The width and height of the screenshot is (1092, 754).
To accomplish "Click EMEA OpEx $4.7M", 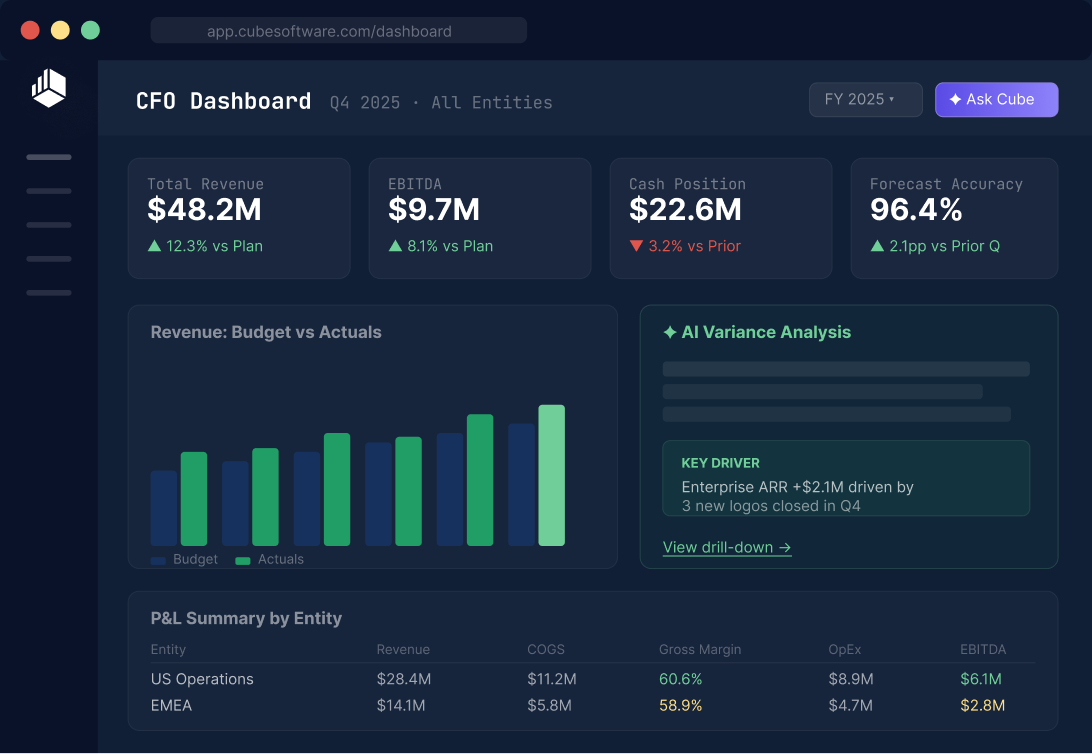I will coord(850,705).
